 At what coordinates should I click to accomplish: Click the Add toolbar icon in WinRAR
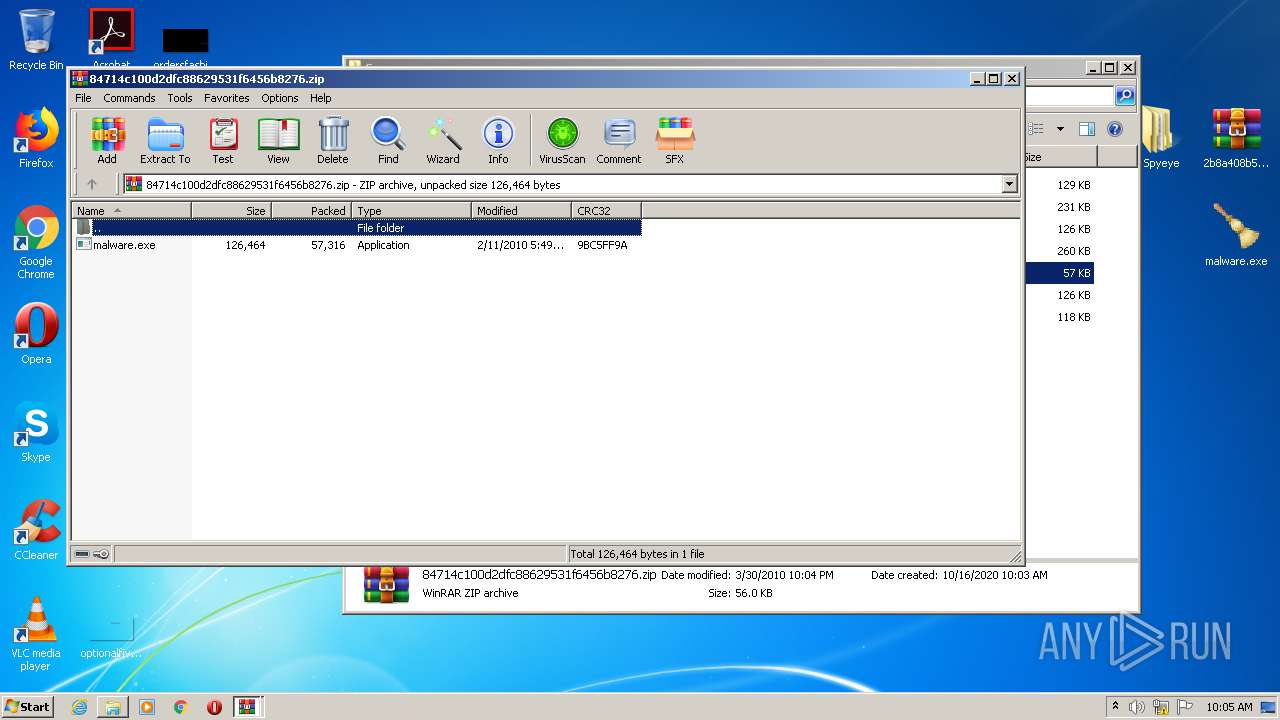coord(107,140)
